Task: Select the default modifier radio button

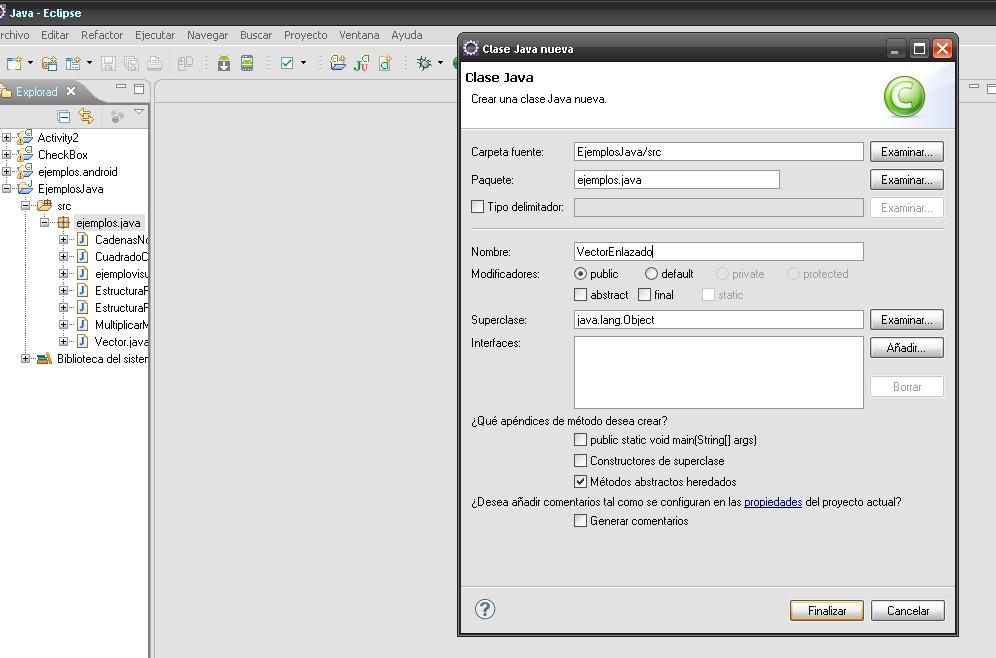Action: click(x=651, y=274)
